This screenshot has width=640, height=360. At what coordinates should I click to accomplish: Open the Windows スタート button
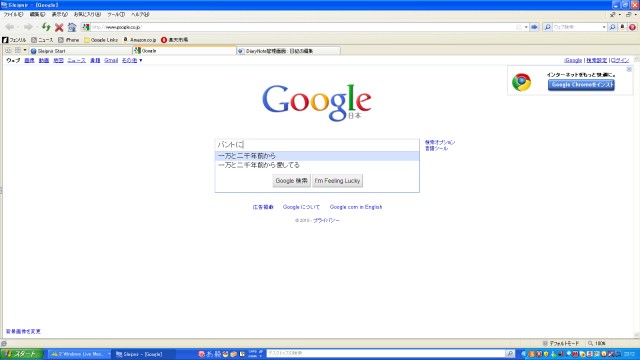coord(22,354)
